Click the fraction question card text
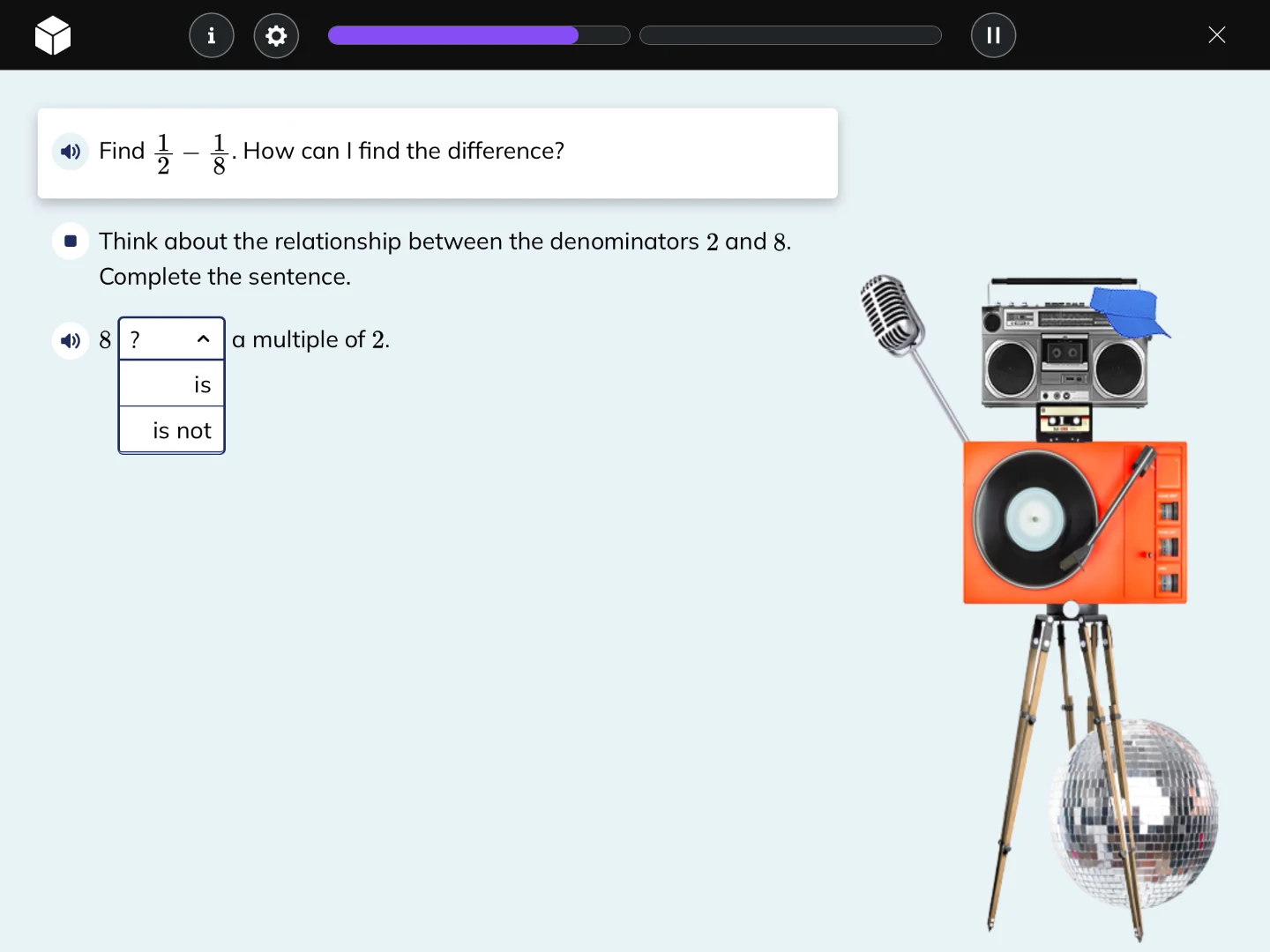This screenshot has height=952, width=1270. pyautogui.click(x=402, y=152)
